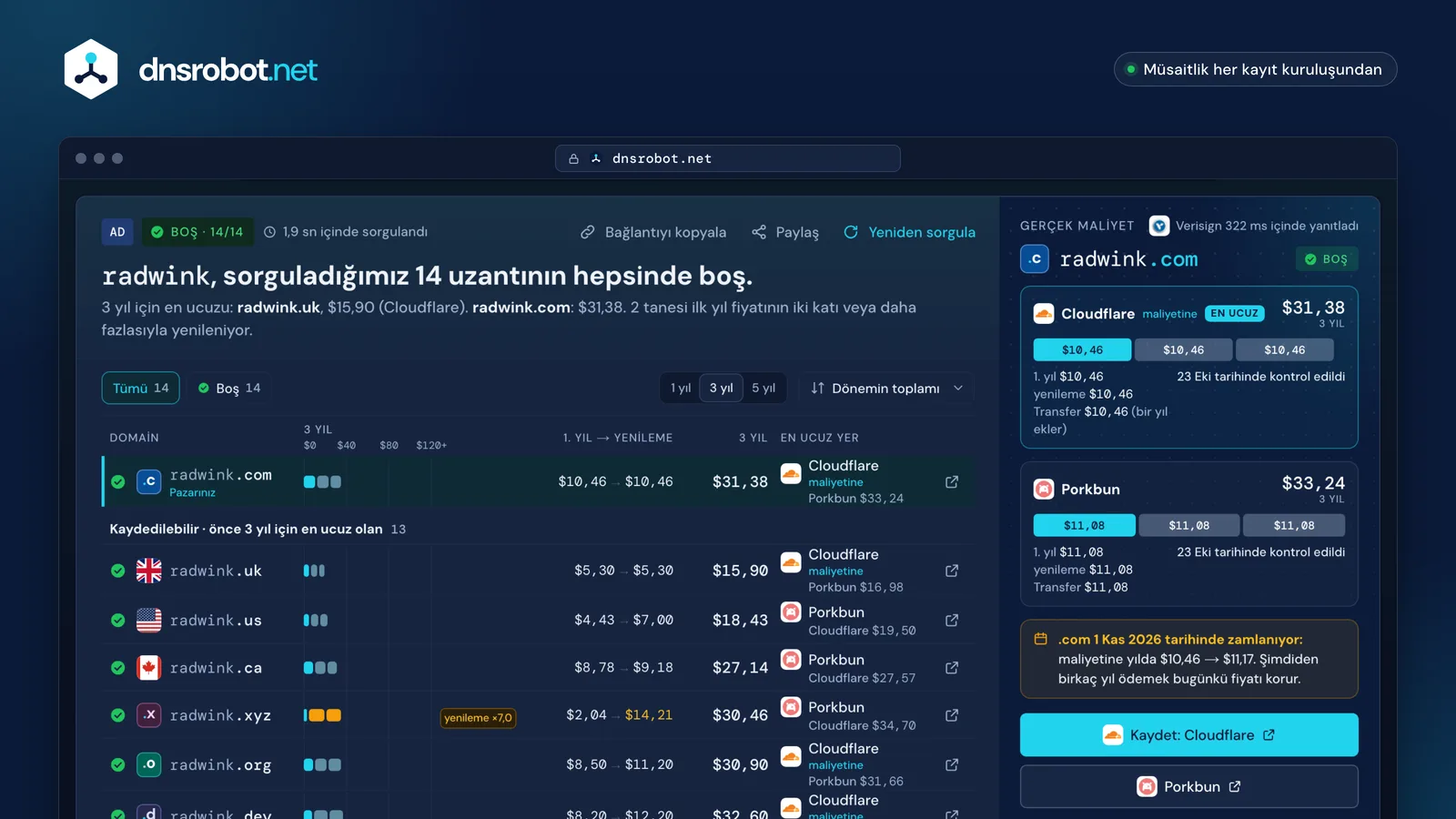Viewport: 1456px width, 819px height.
Task: Click the yenileme ×7,0 warning badge
Action: [478, 718]
